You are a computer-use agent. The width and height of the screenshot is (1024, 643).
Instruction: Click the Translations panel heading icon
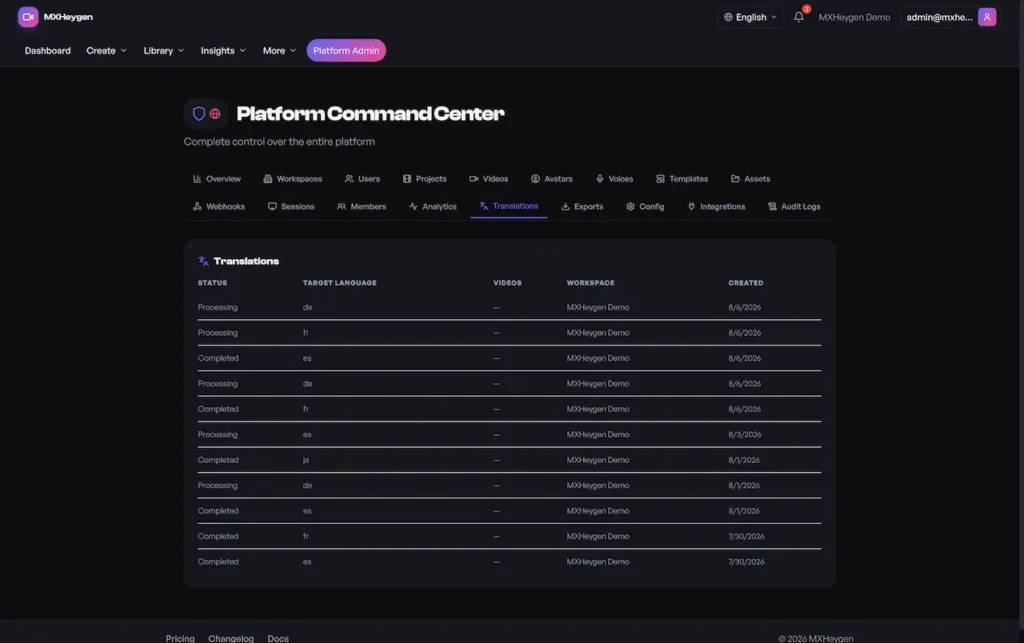pyautogui.click(x=204, y=261)
